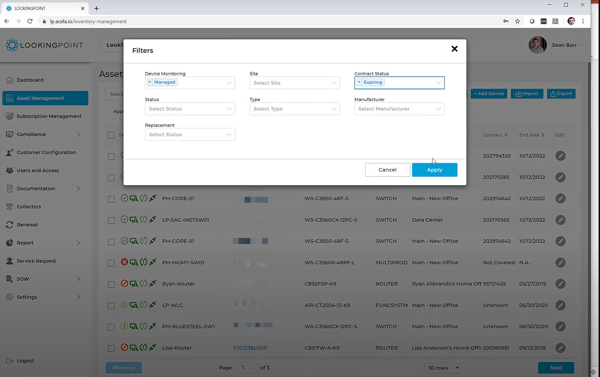The height and width of the screenshot is (377, 600).
Task: Open Asset Management in sidebar
Action: click(45, 98)
